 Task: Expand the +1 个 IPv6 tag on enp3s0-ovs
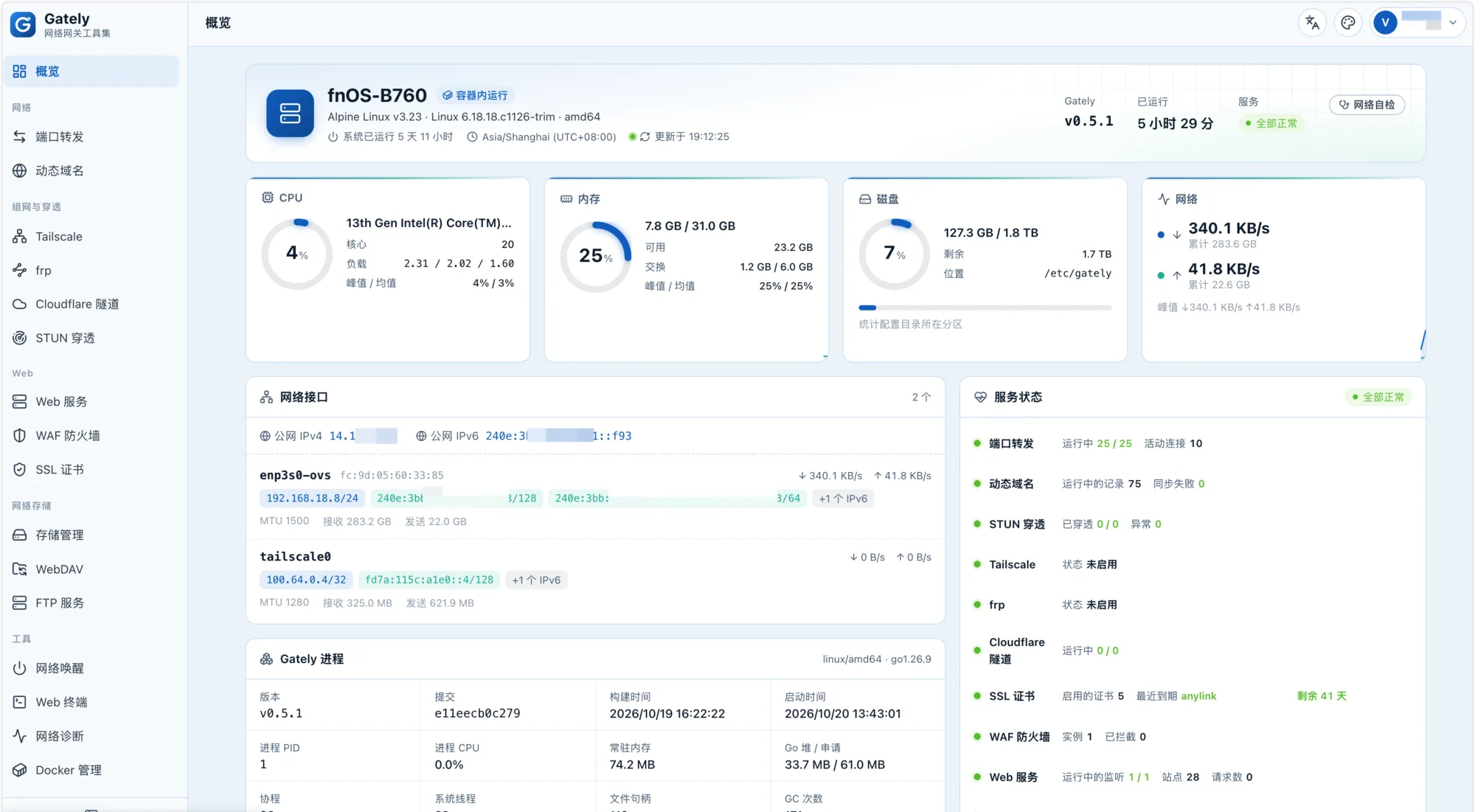843,499
